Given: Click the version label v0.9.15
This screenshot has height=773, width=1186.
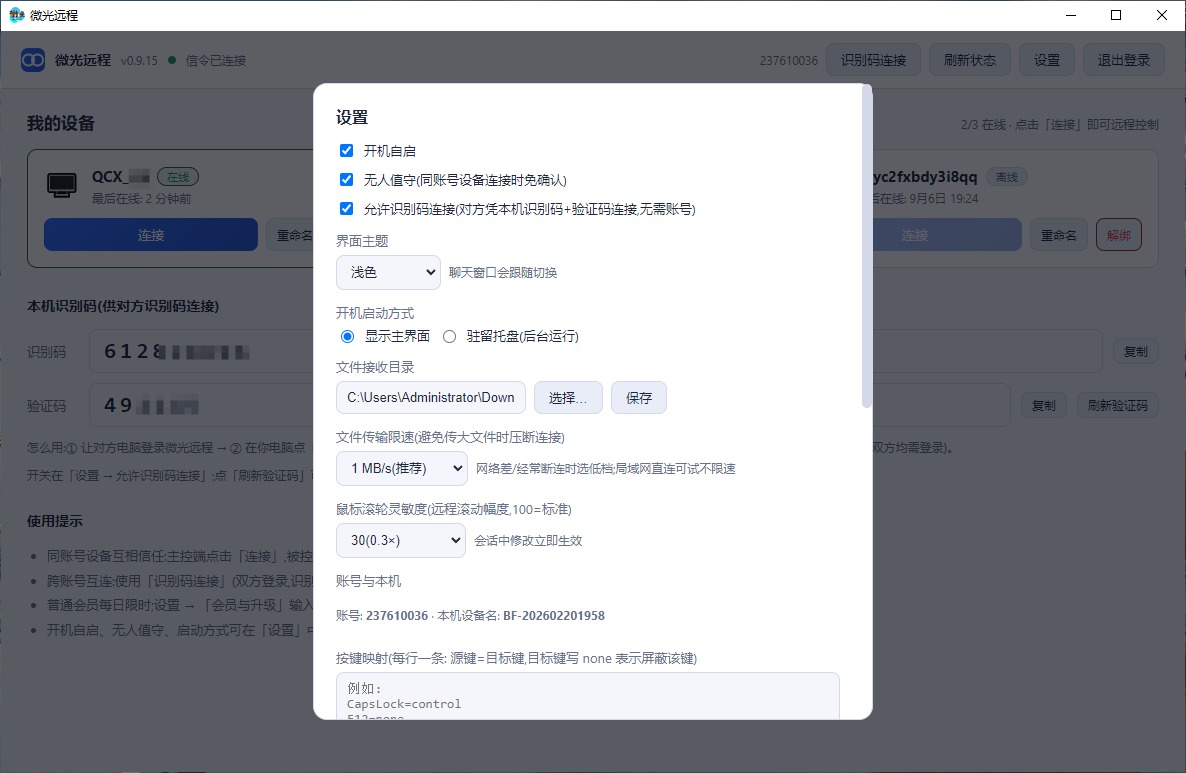Looking at the screenshot, I should (139, 61).
